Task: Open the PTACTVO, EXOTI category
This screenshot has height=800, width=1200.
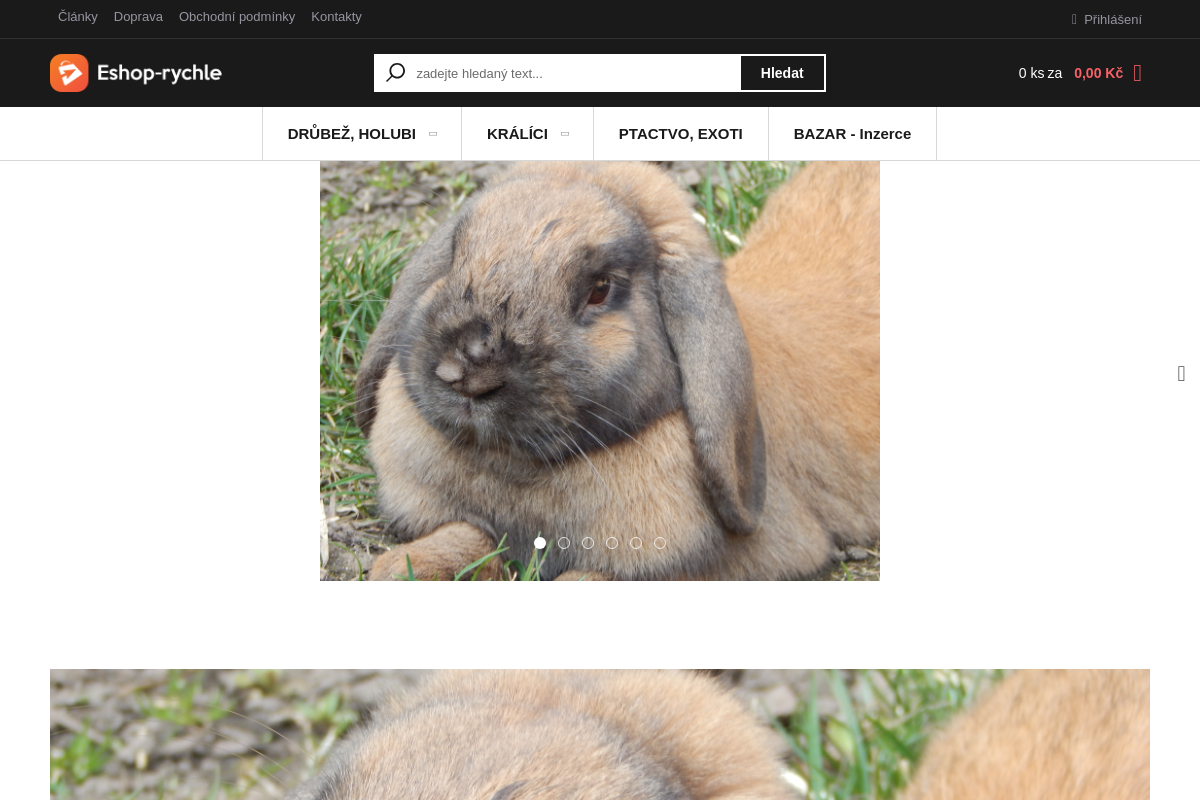Action: [x=681, y=134]
